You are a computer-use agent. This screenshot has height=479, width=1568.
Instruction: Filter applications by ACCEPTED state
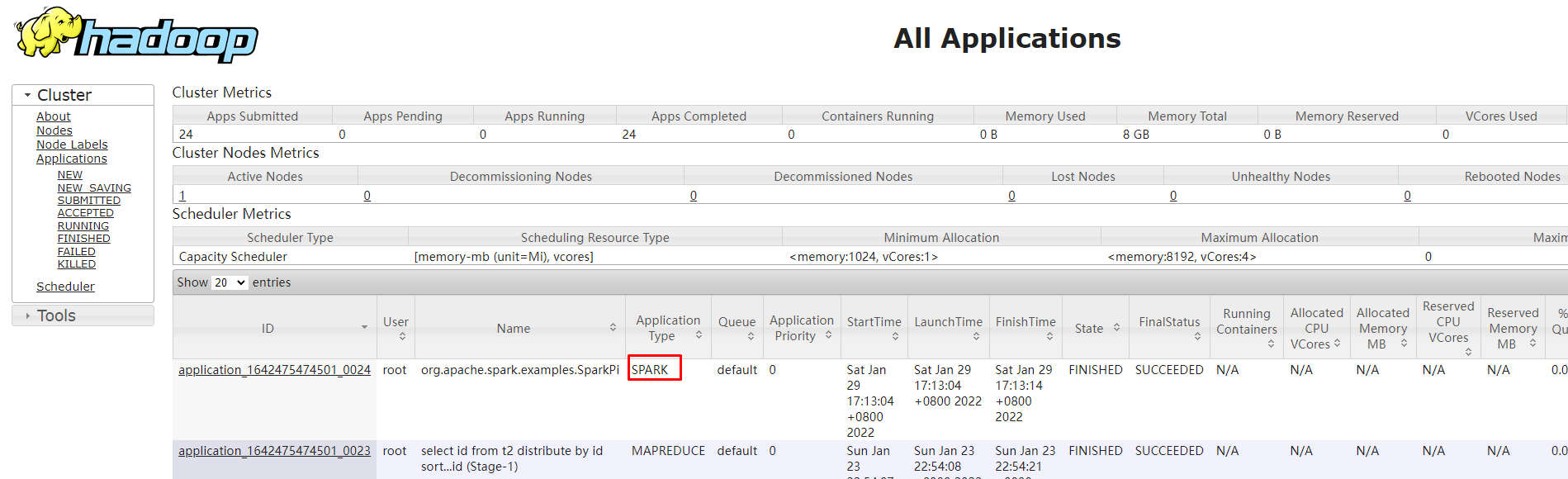pos(86,213)
